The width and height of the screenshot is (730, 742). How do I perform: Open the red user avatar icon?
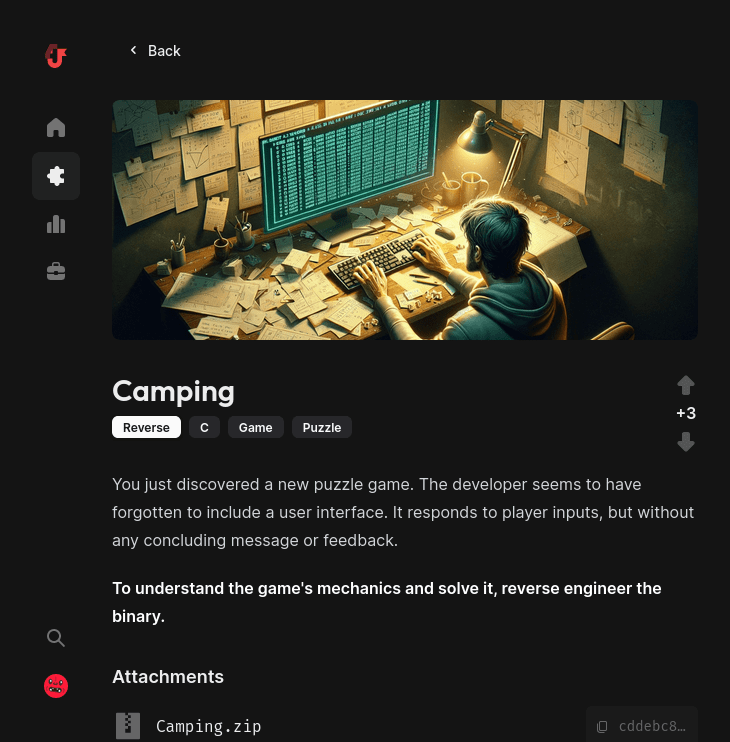click(56, 686)
